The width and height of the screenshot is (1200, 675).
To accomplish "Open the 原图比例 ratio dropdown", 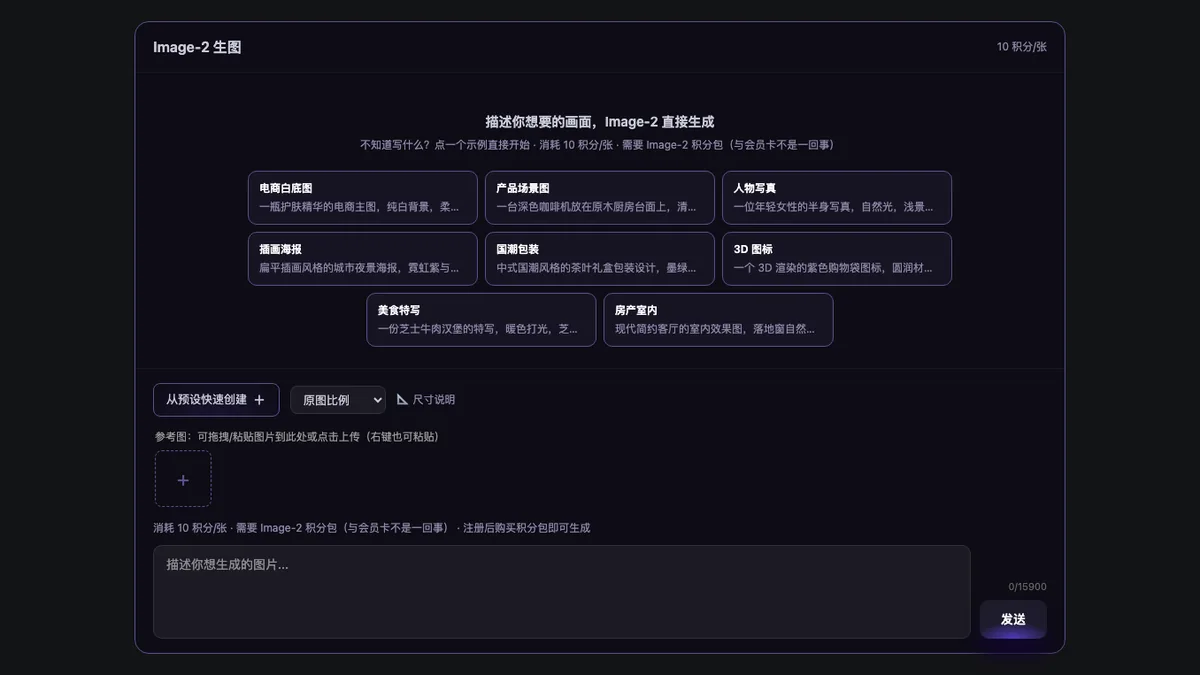I will point(338,400).
